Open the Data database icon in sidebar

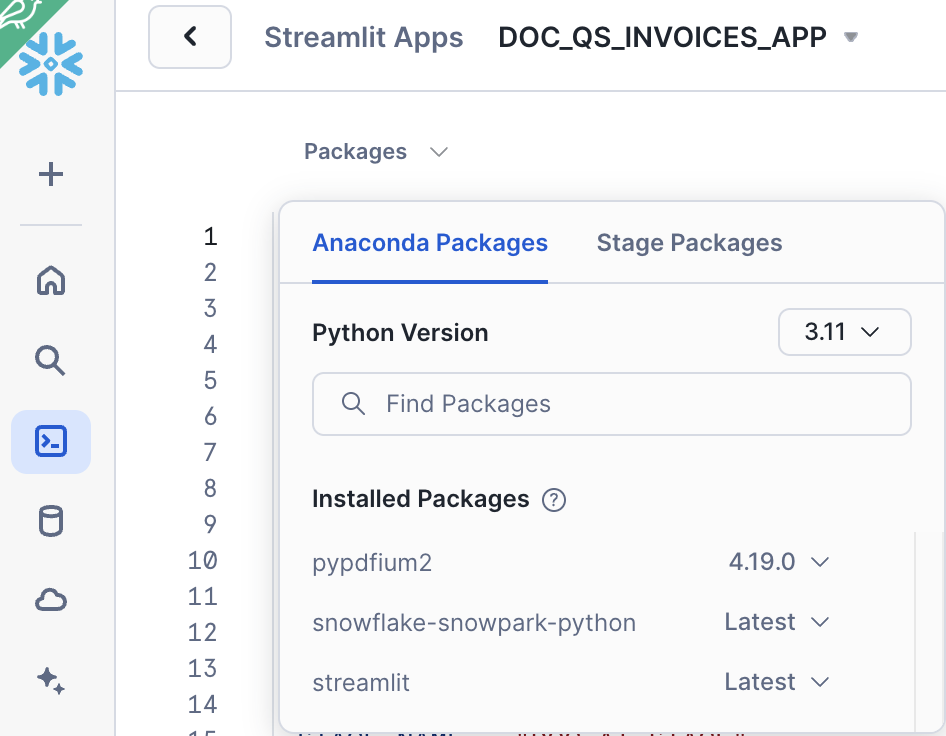coord(51,521)
